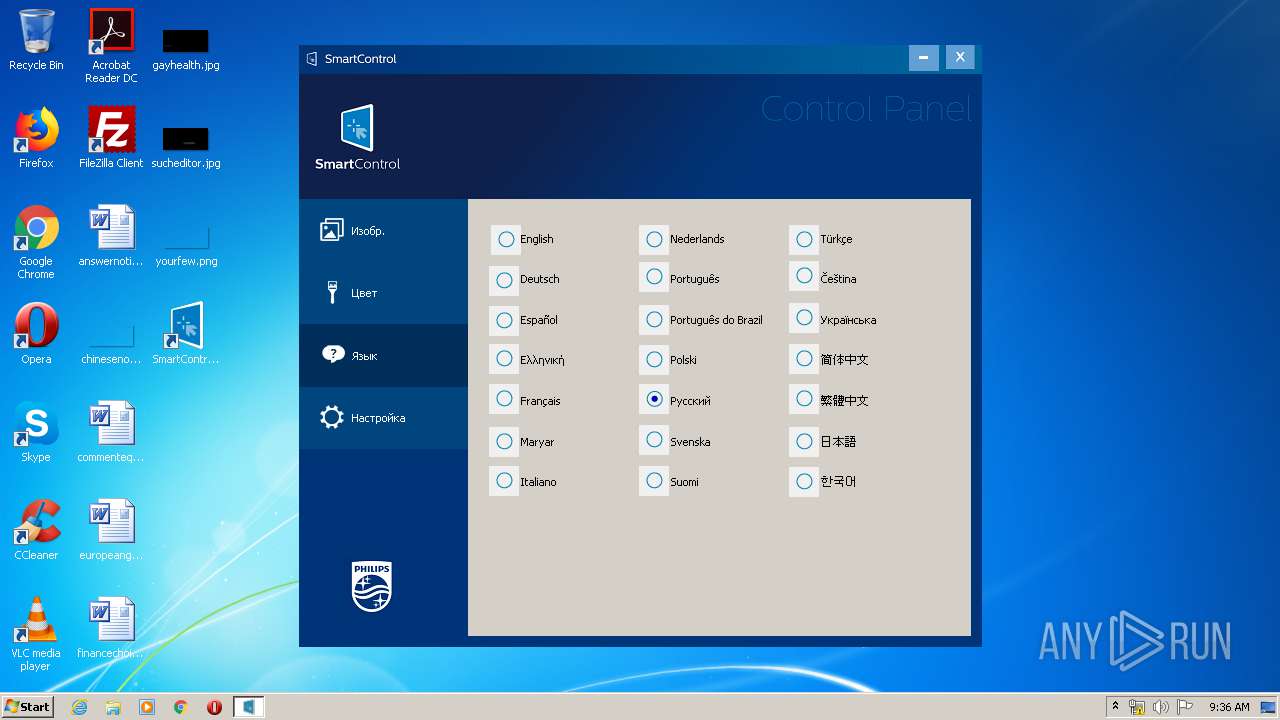Launch VLC media player shortcut
The width and height of the screenshot is (1280, 720).
click(x=36, y=634)
